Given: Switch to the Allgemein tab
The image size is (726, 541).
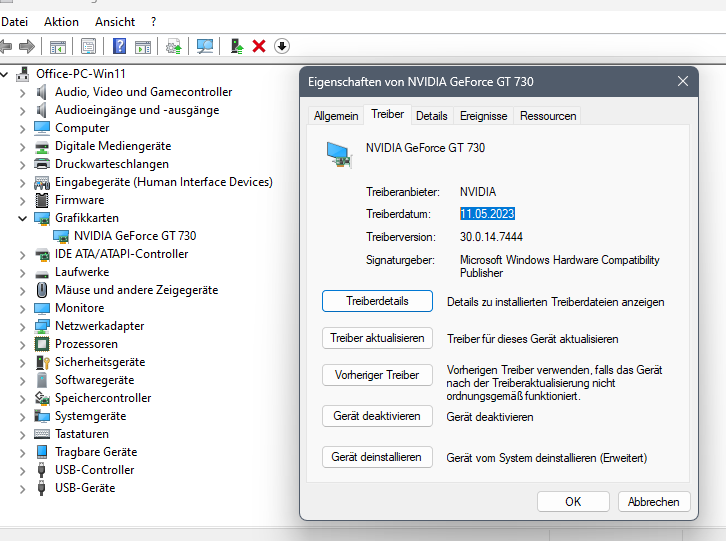Looking at the screenshot, I should click(336, 116).
